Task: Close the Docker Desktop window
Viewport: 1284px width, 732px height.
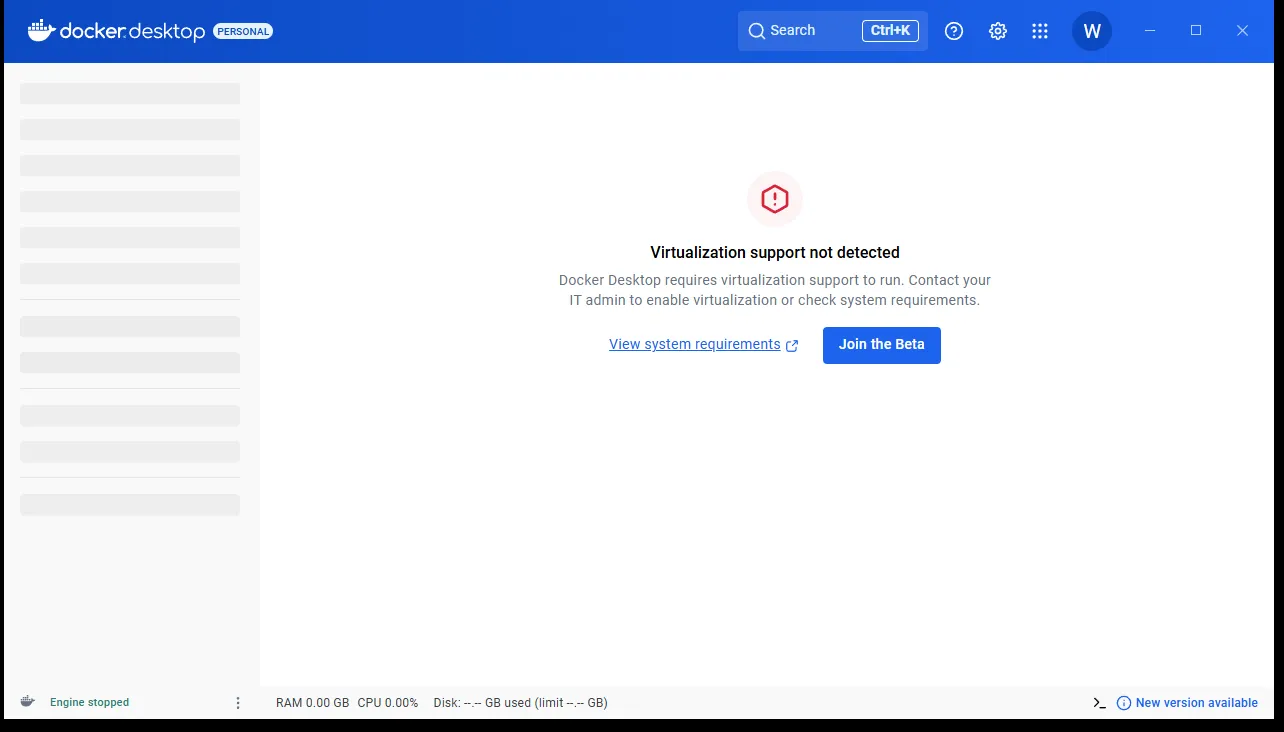Action: (x=1243, y=31)
